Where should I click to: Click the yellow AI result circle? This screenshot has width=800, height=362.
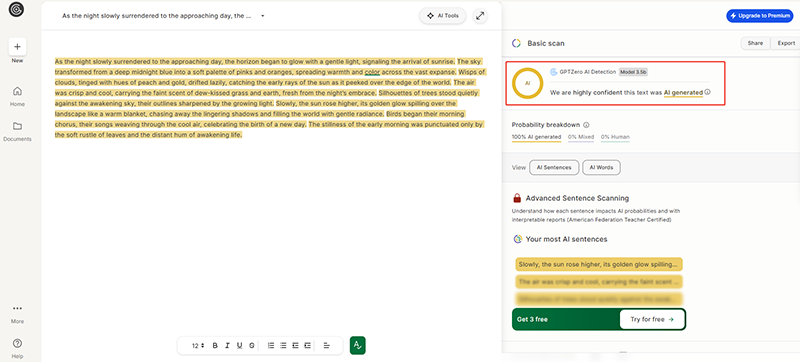[528, 83]
